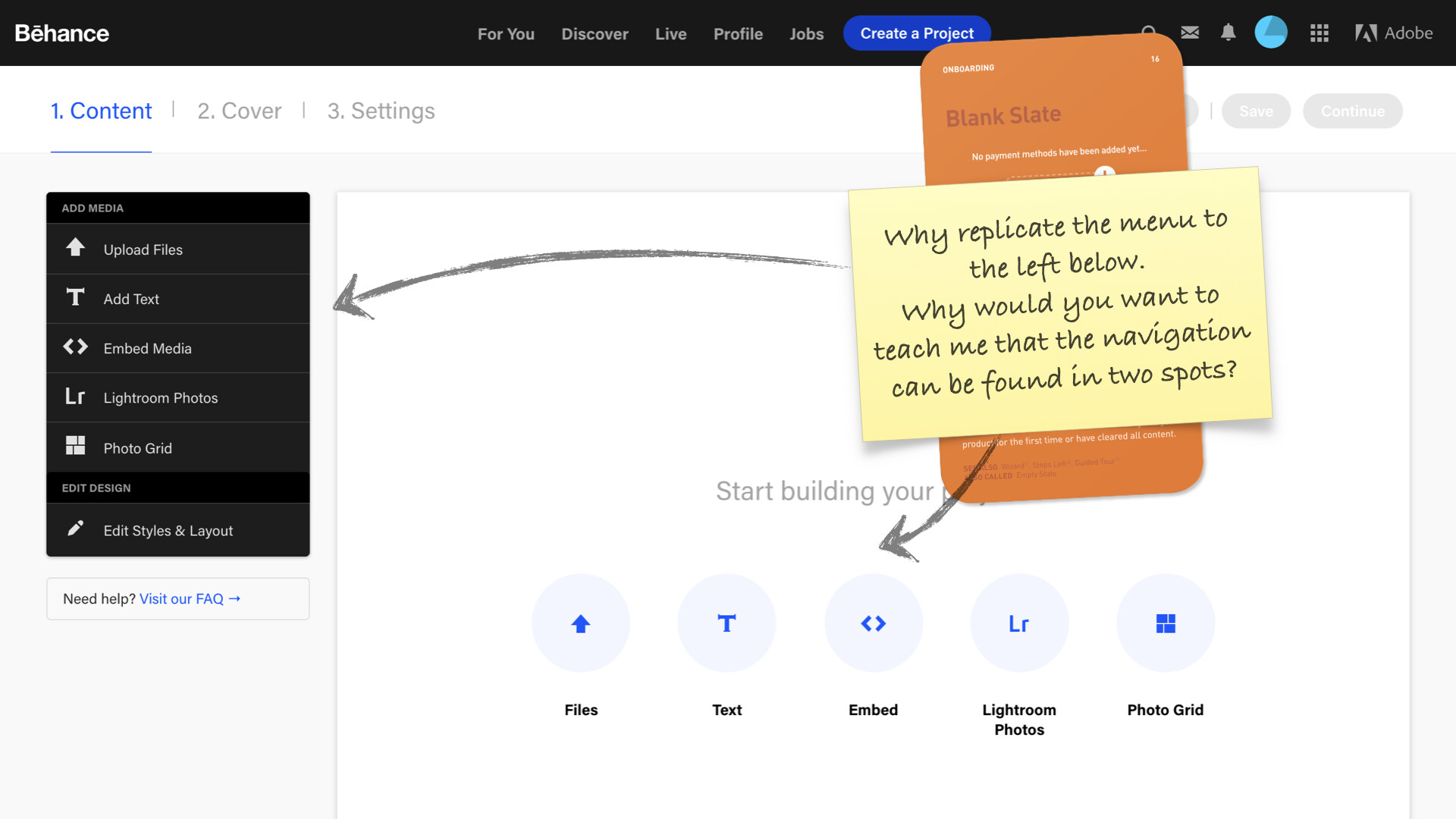Image resolution: width=1456 pixels, height=819 pixels.
Task: Open the Discover navigation item
Action: click(595, 33)
